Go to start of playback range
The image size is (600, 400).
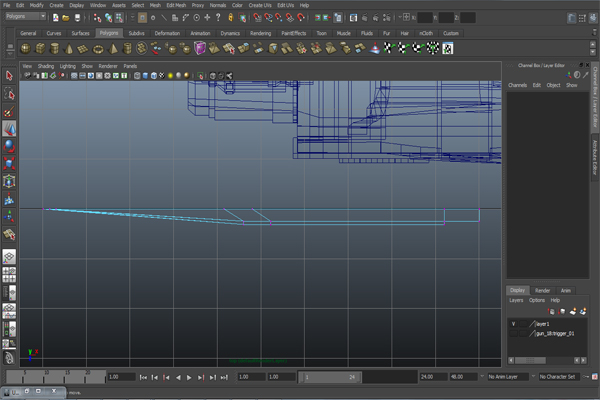pyautogui.click(x=143, y=377)
